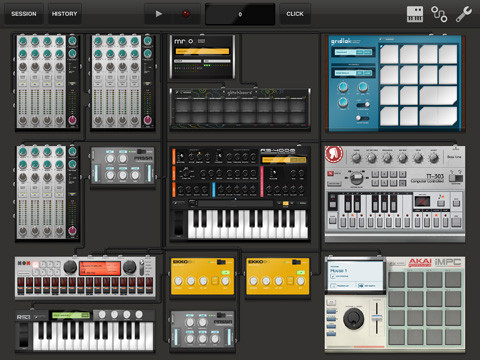Image resolution: width=480 pixels, height=360 pixels.
Task: Open the yellow preset display on RS-4000
Action: click(x=284, y=160)
